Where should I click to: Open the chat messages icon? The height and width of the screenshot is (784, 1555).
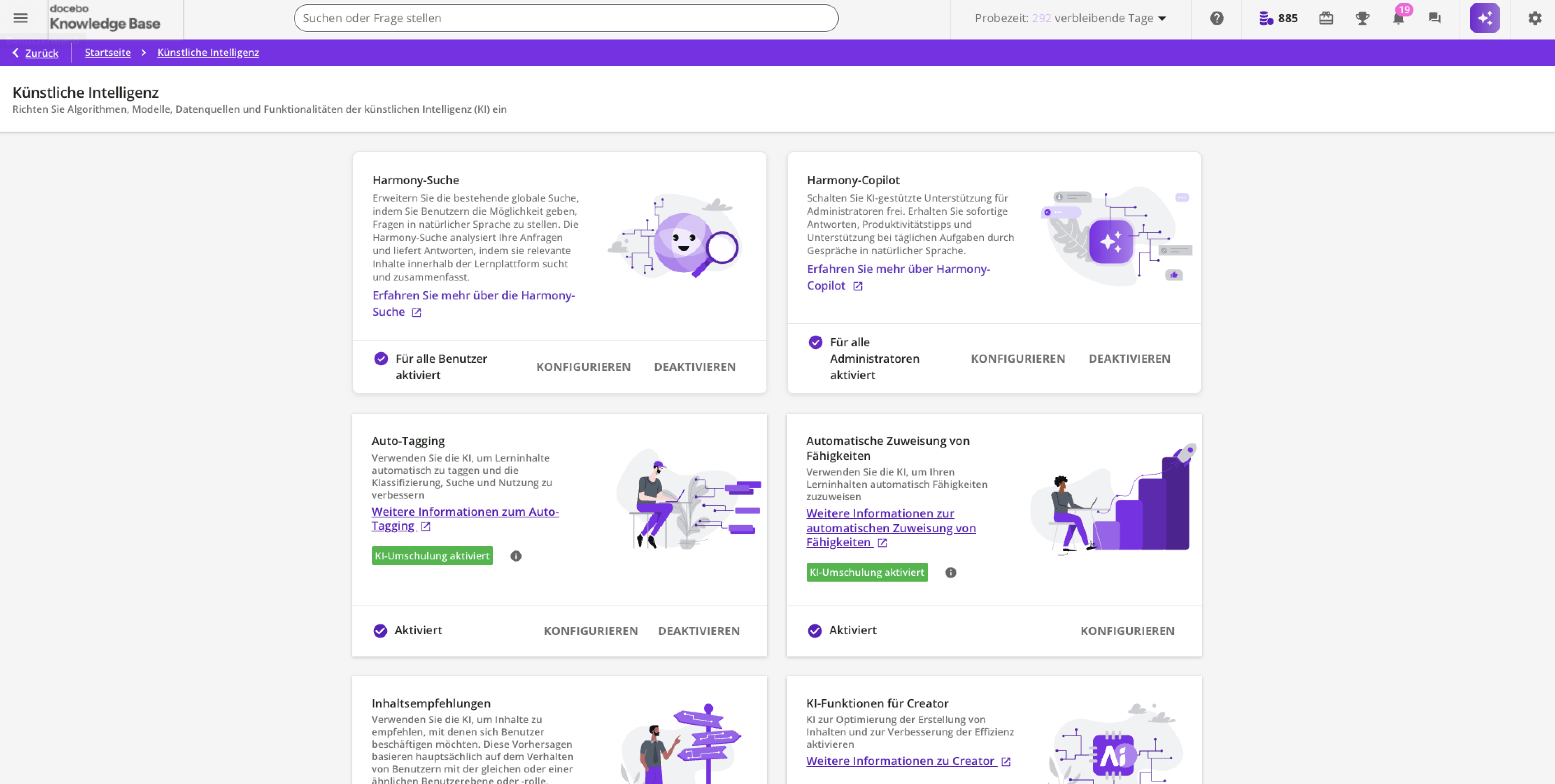point(1434,18)
